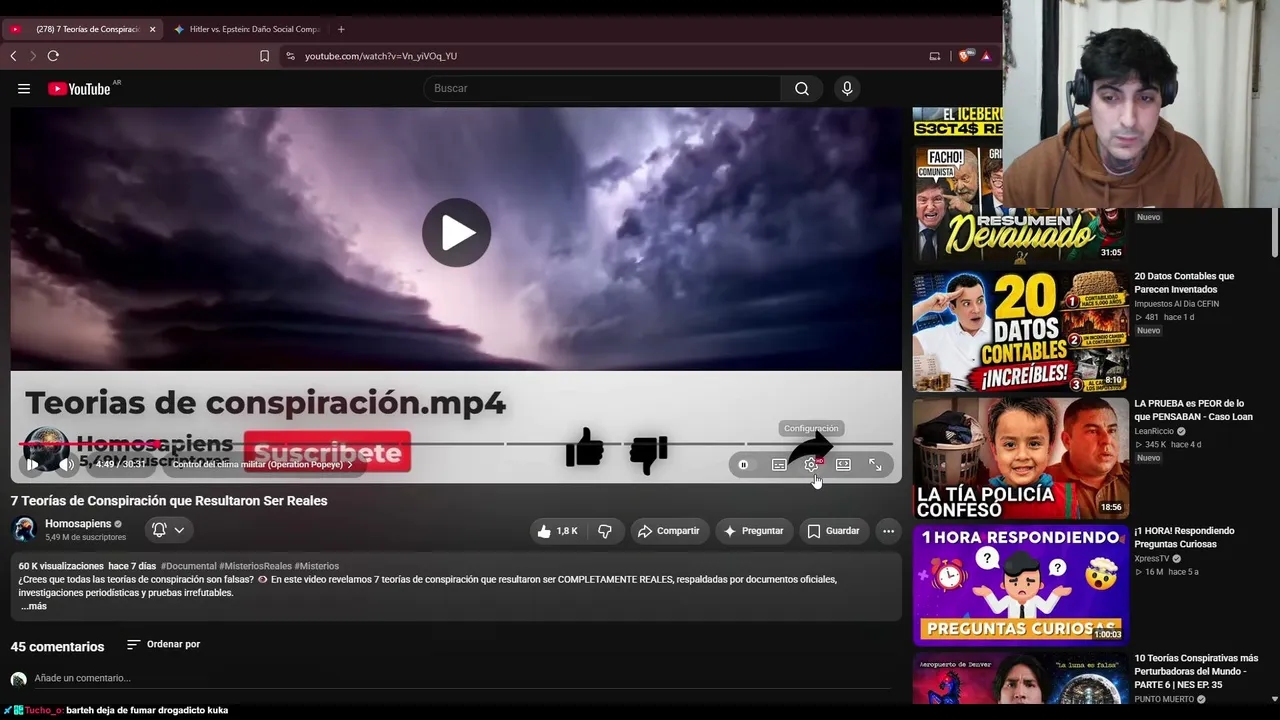Bookmark this page in the address bar
This screenshot has width=1280, height=720.
tap(264, 56)
